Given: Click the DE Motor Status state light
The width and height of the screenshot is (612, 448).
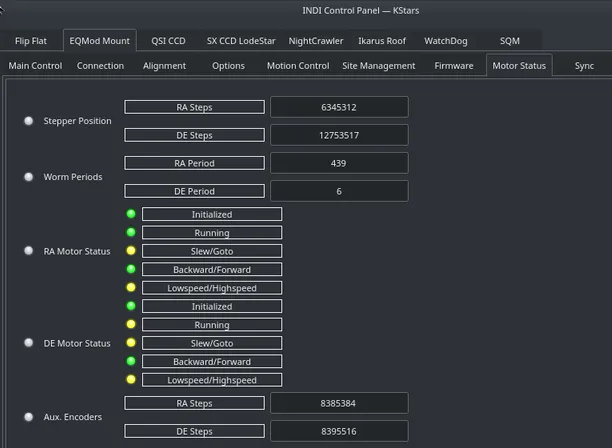Looking at the screenshot, I should 28,343.
